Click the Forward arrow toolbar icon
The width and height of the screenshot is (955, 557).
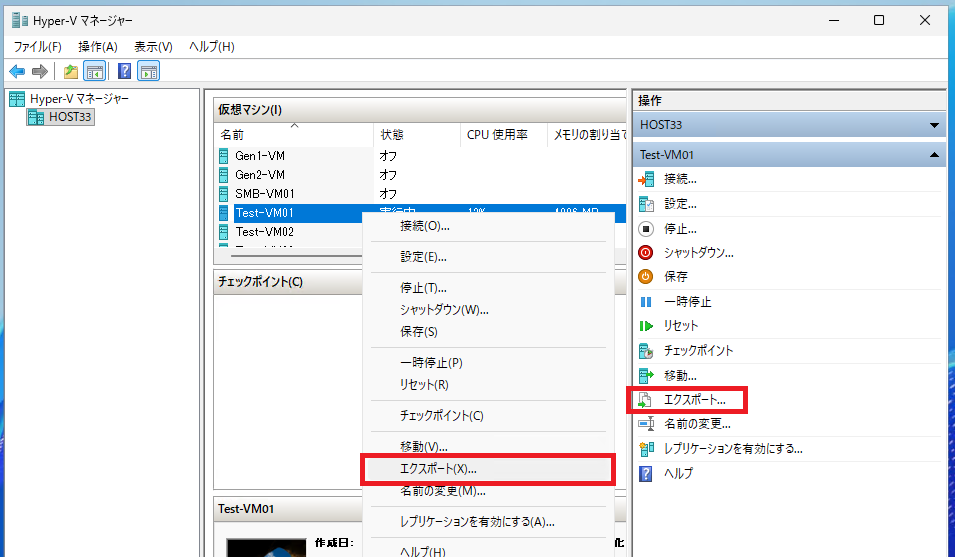pos(40,72)
